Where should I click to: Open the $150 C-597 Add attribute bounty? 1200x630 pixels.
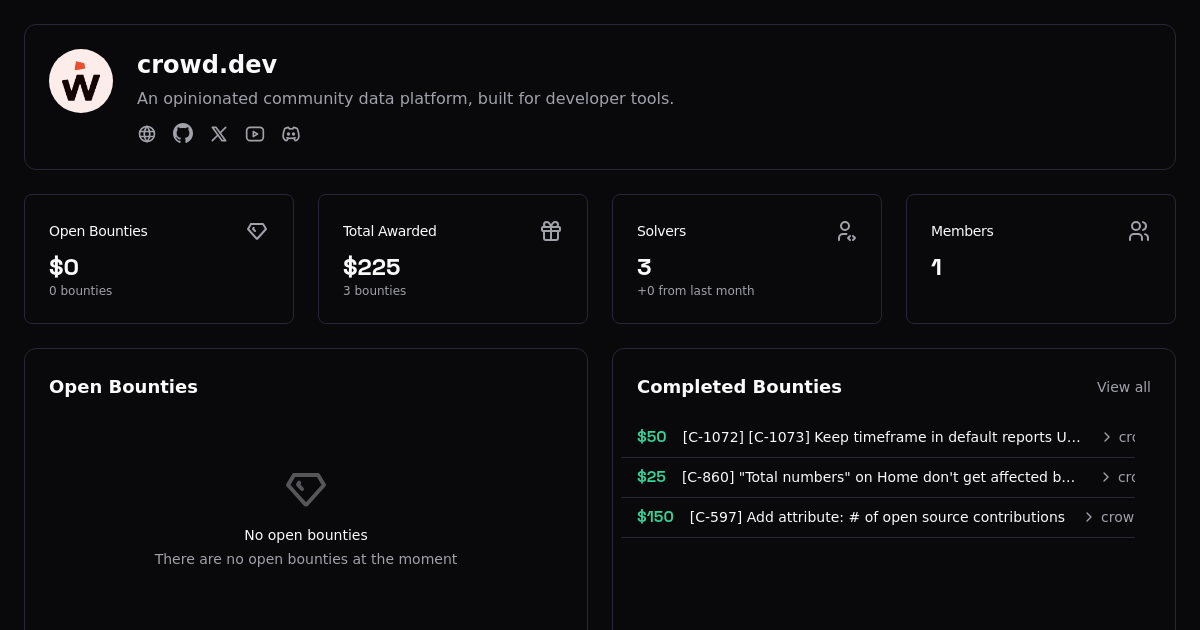pos(876,517)
